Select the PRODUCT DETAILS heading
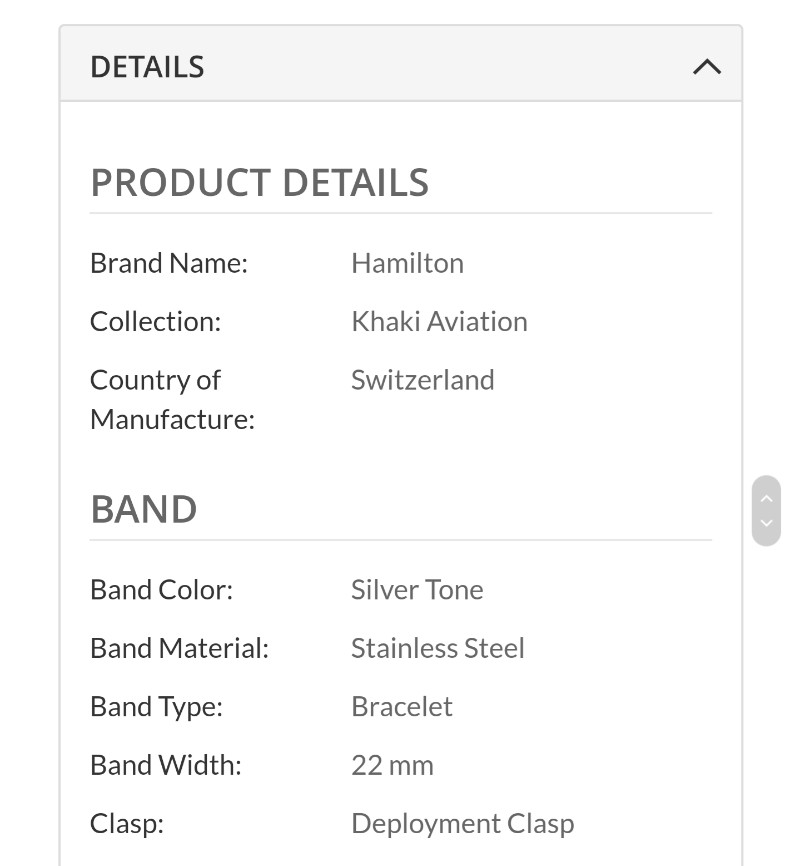The width and height of the screenshot is (800, 866). pyautogui.click(x=260, y=182)
